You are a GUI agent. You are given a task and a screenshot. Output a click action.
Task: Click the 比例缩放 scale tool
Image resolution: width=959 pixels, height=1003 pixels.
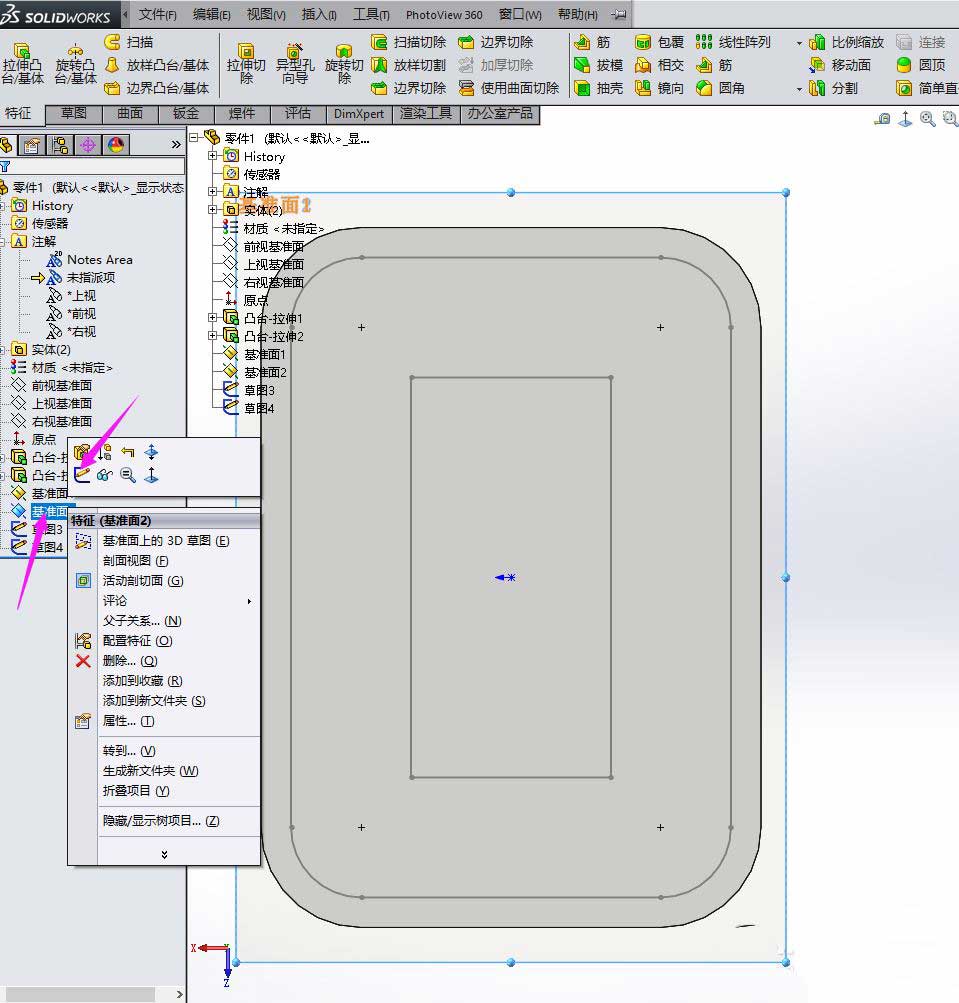tap(846, 42)
